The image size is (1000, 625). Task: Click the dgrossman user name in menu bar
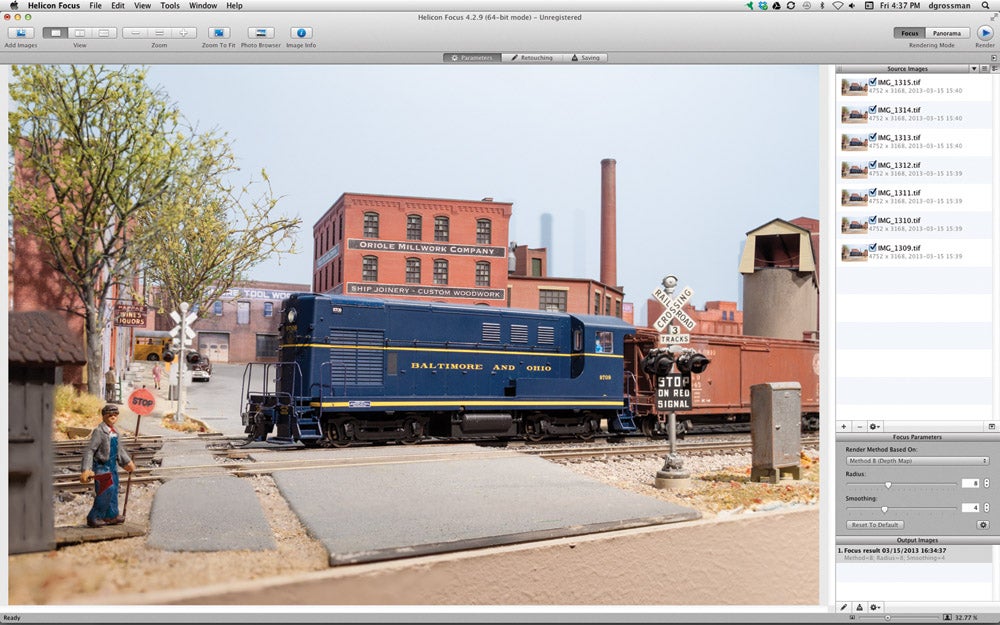[x=950, y=5]
